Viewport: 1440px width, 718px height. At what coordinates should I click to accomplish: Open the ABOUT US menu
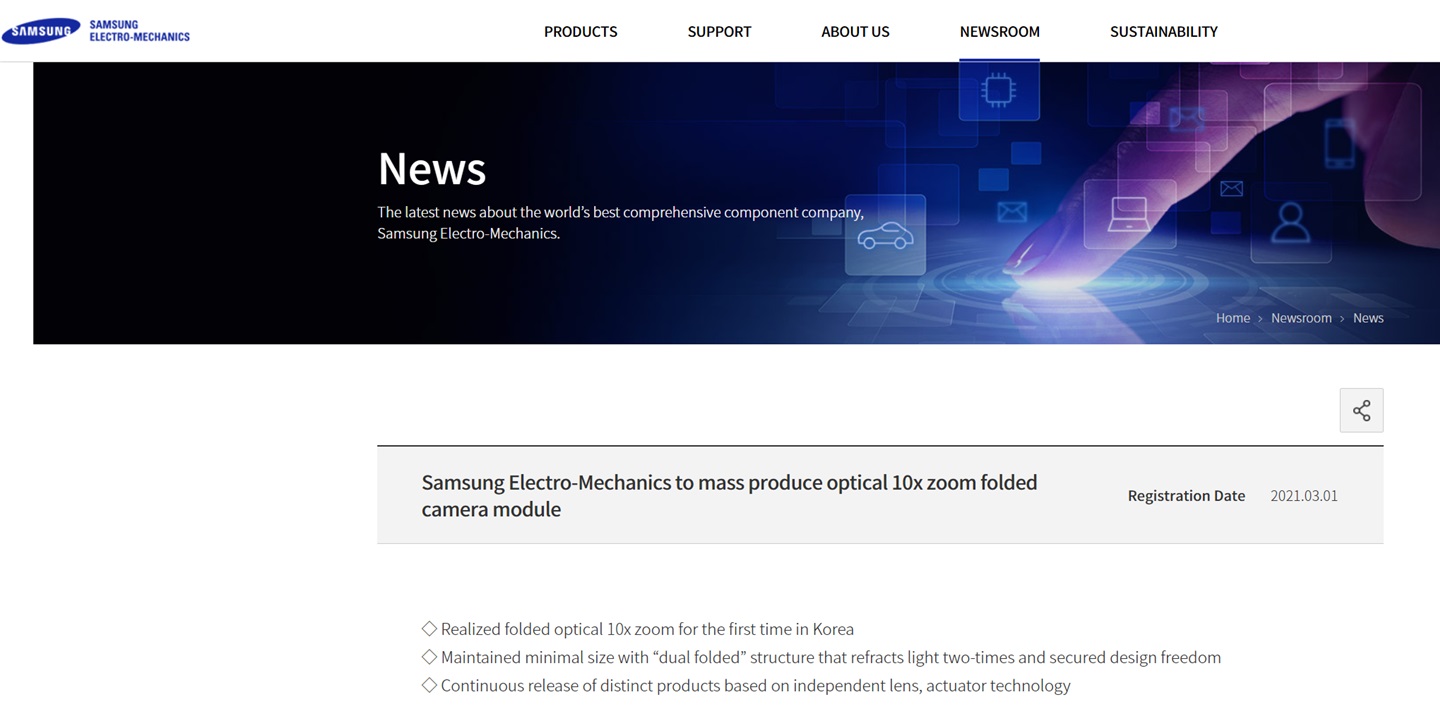coord(855,31)
